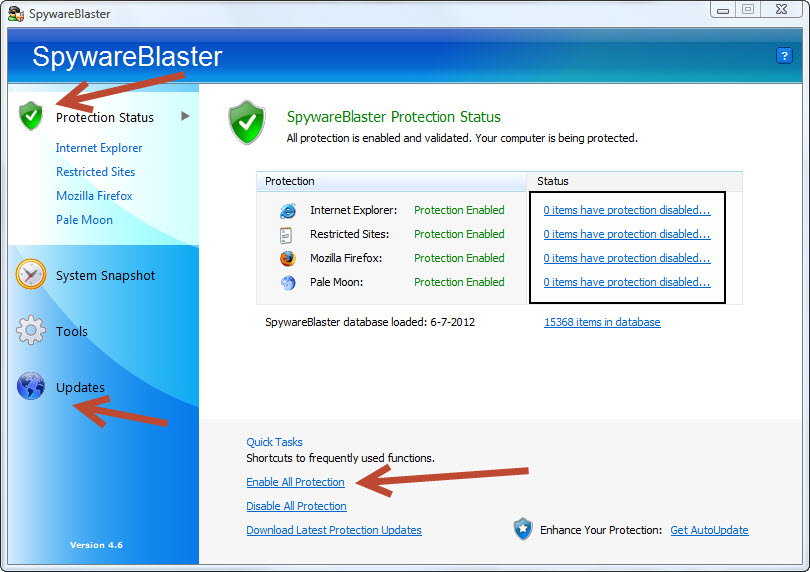Click Disable All Protection link
The height and width of the screenshot is (572, 810).
click(x=297, y=506)
